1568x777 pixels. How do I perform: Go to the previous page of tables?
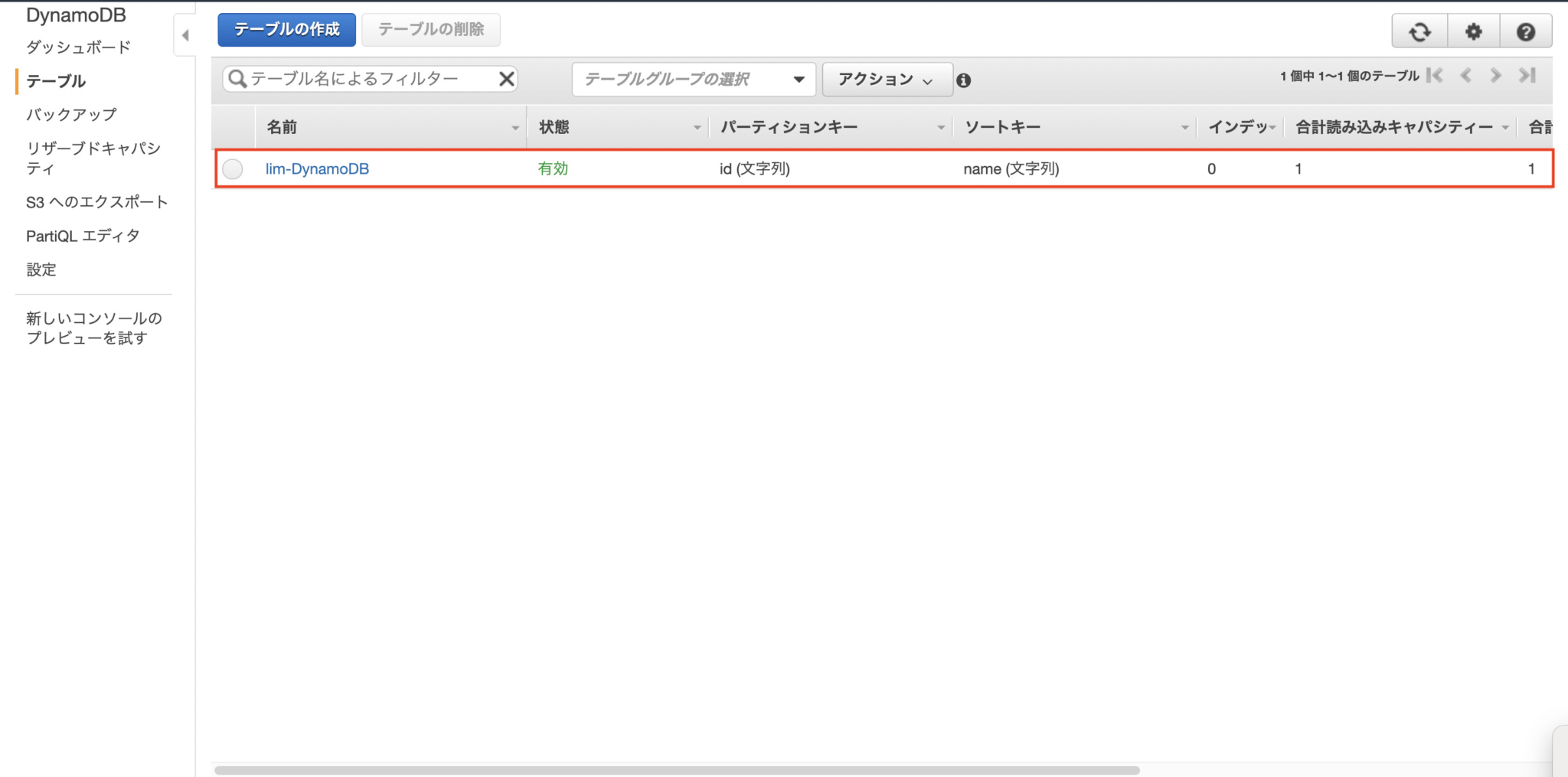pyautogui.click(x=1466, y=75)
